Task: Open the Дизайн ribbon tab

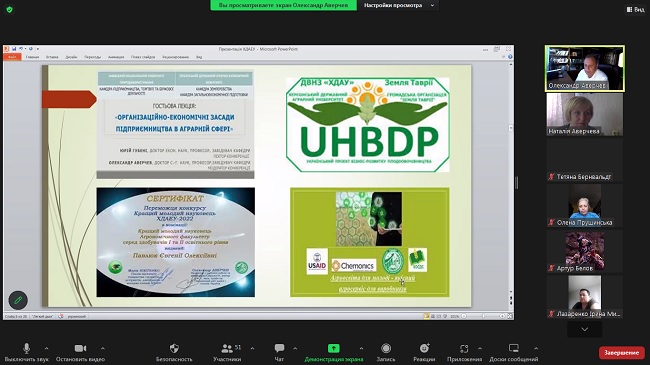Action: 71,57
